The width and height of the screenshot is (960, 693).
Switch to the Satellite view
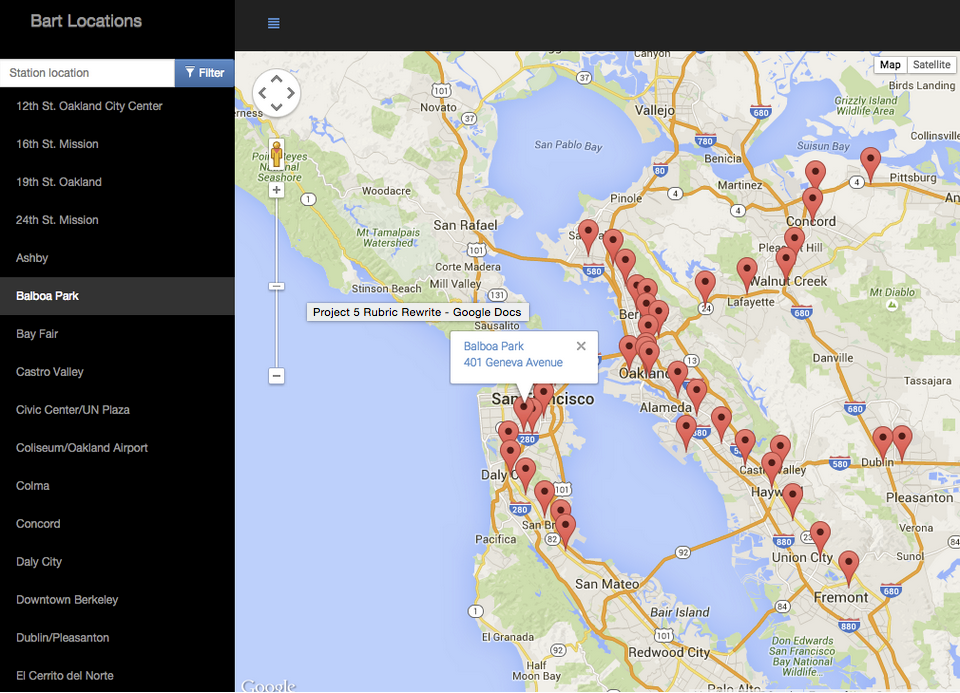pyautogui.click(x=931, y=65)
